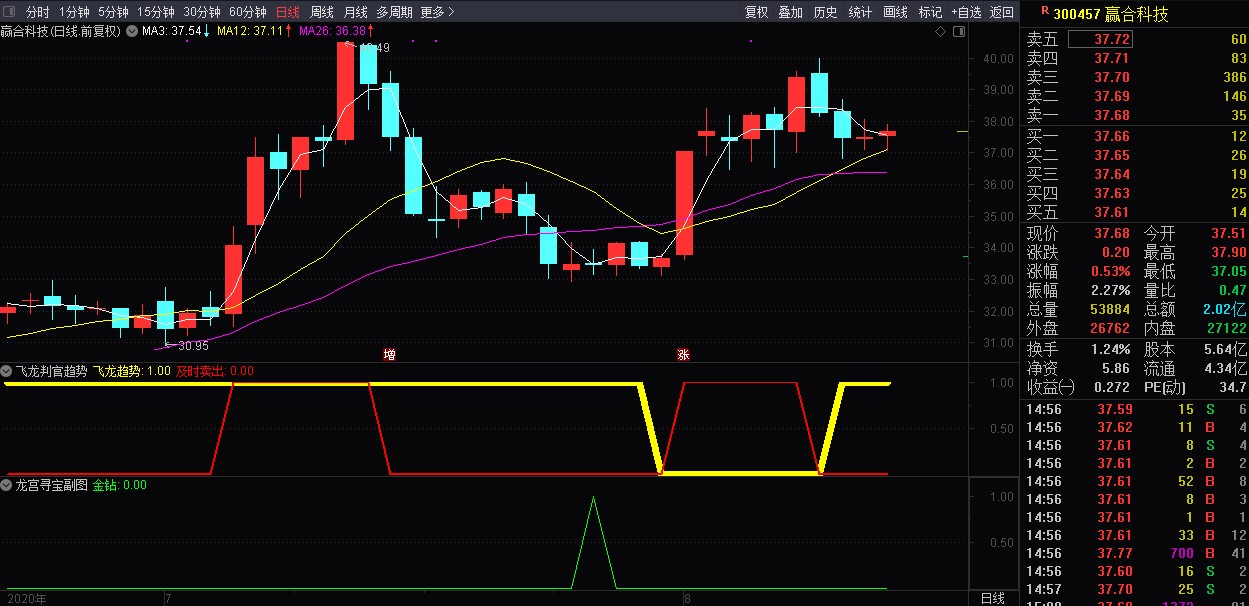Image resolution: width=1249 pixels, height=606 pixels.
Task: Click the 叠加 overlay button
Action: [791, 12]
